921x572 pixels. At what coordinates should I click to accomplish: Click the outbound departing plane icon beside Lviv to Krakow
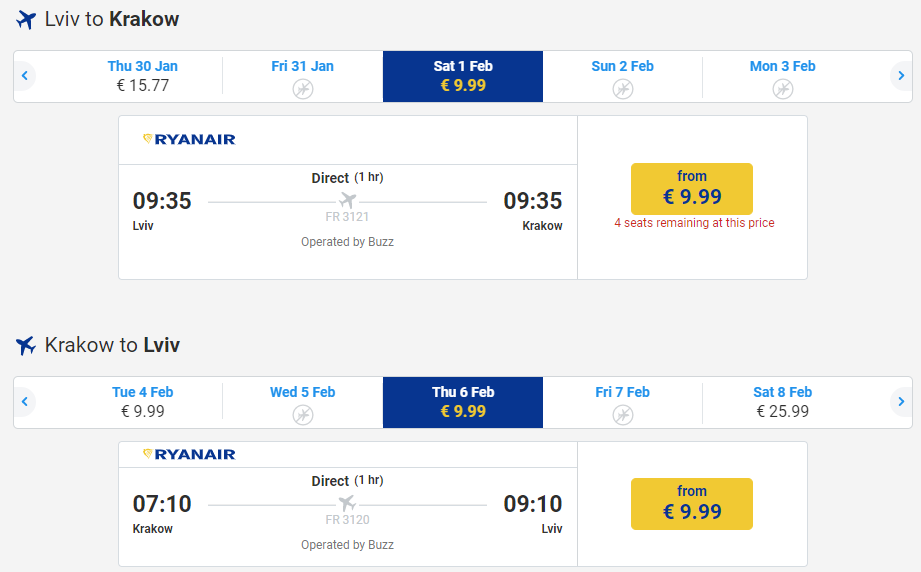pyautogui.click(x=26, y=19)
